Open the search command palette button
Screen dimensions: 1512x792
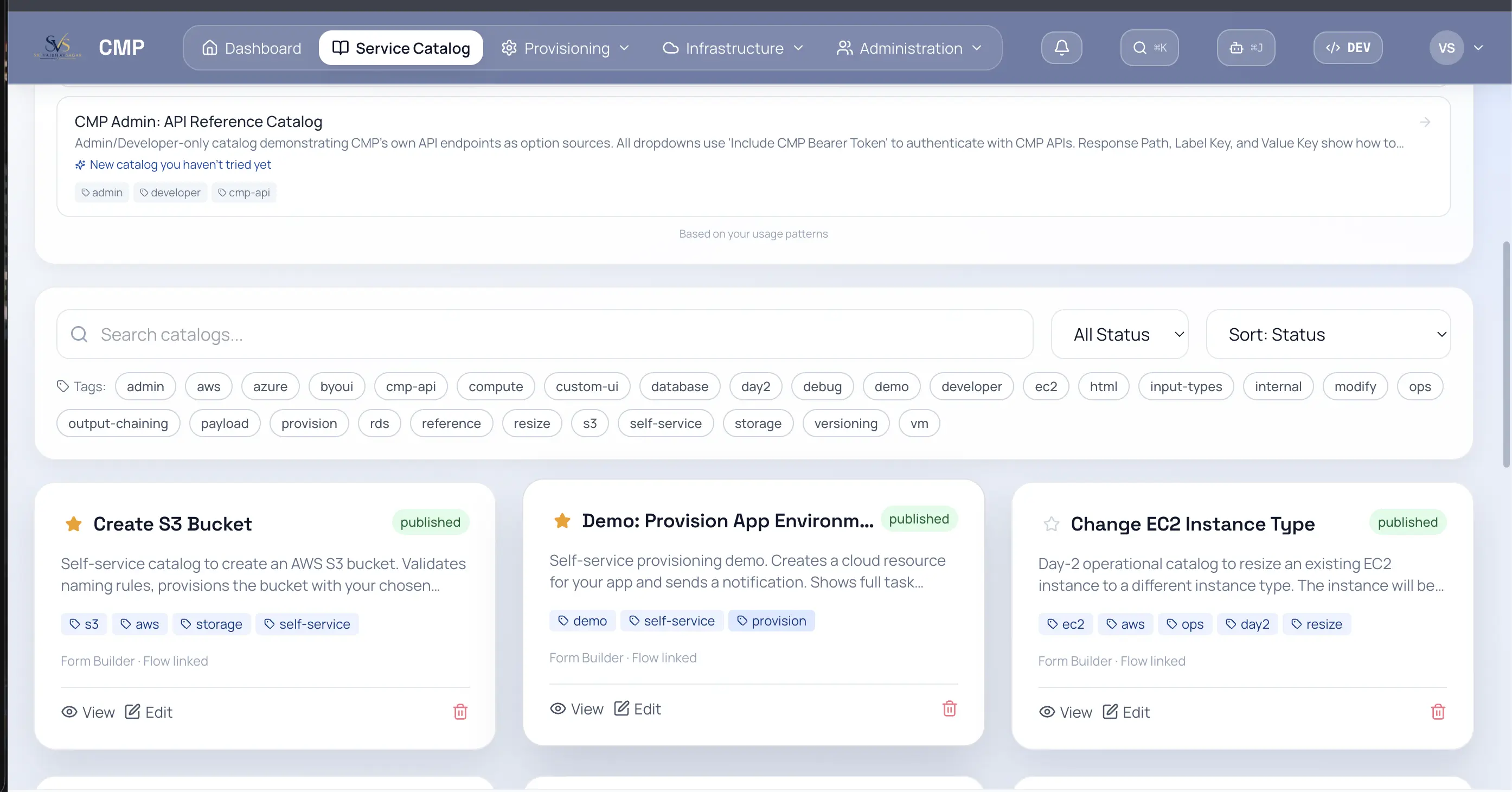coord(1149,48)
